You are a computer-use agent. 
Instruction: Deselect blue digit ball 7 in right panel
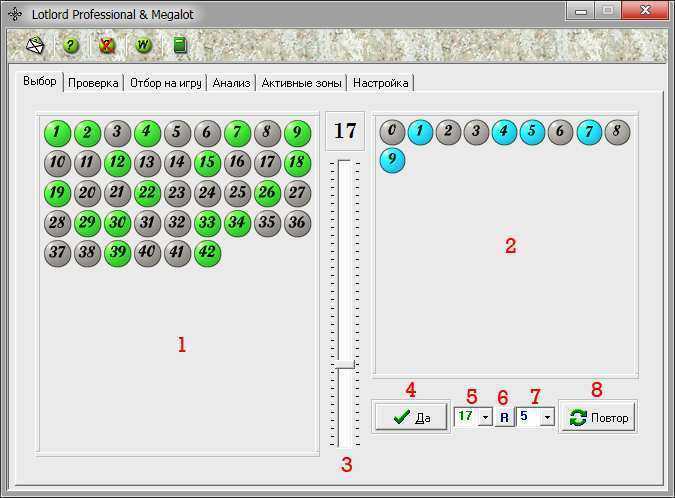click(589, 132)
